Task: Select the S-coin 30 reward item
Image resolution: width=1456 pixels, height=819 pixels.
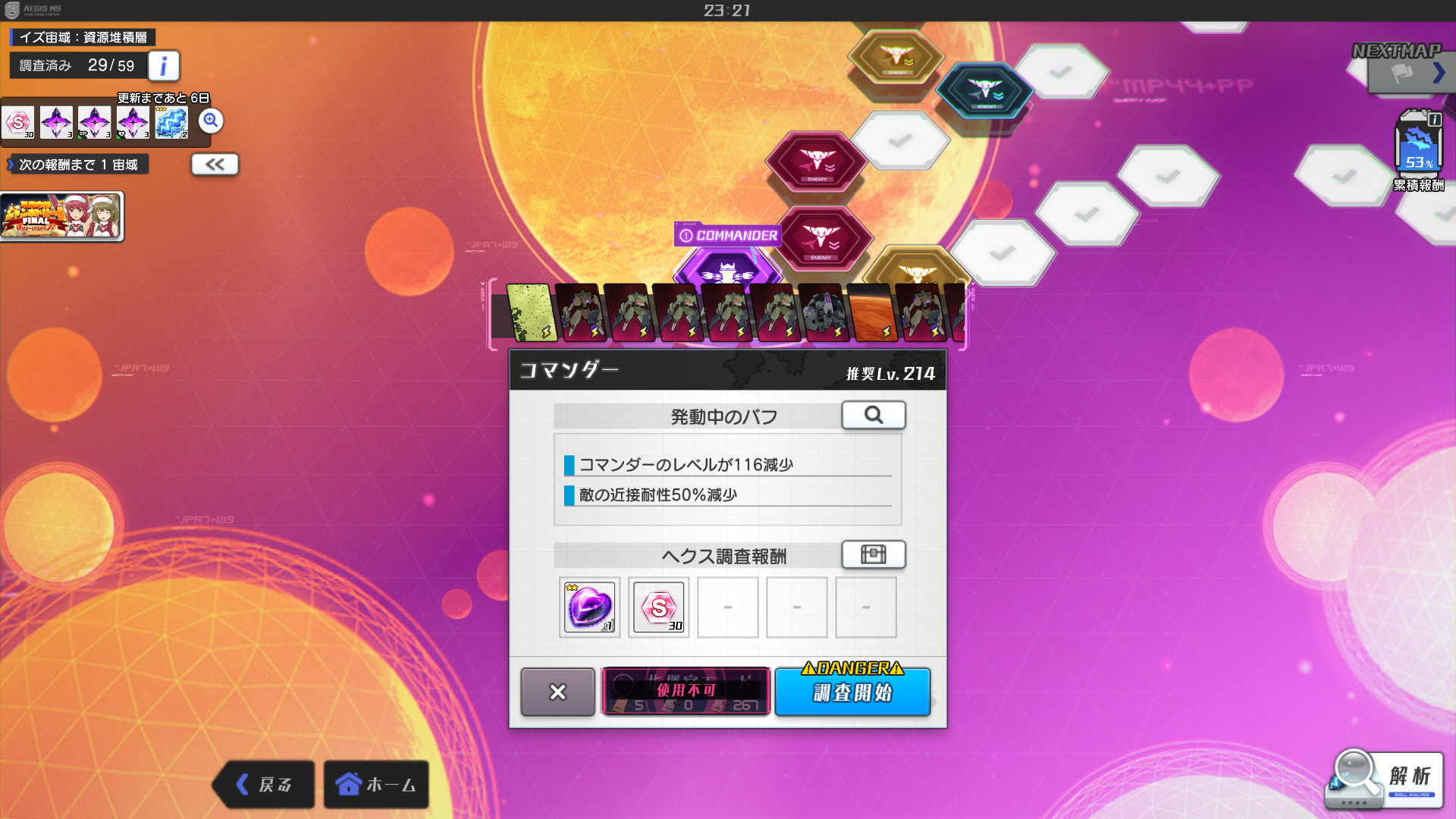Action: coord(658,607)
